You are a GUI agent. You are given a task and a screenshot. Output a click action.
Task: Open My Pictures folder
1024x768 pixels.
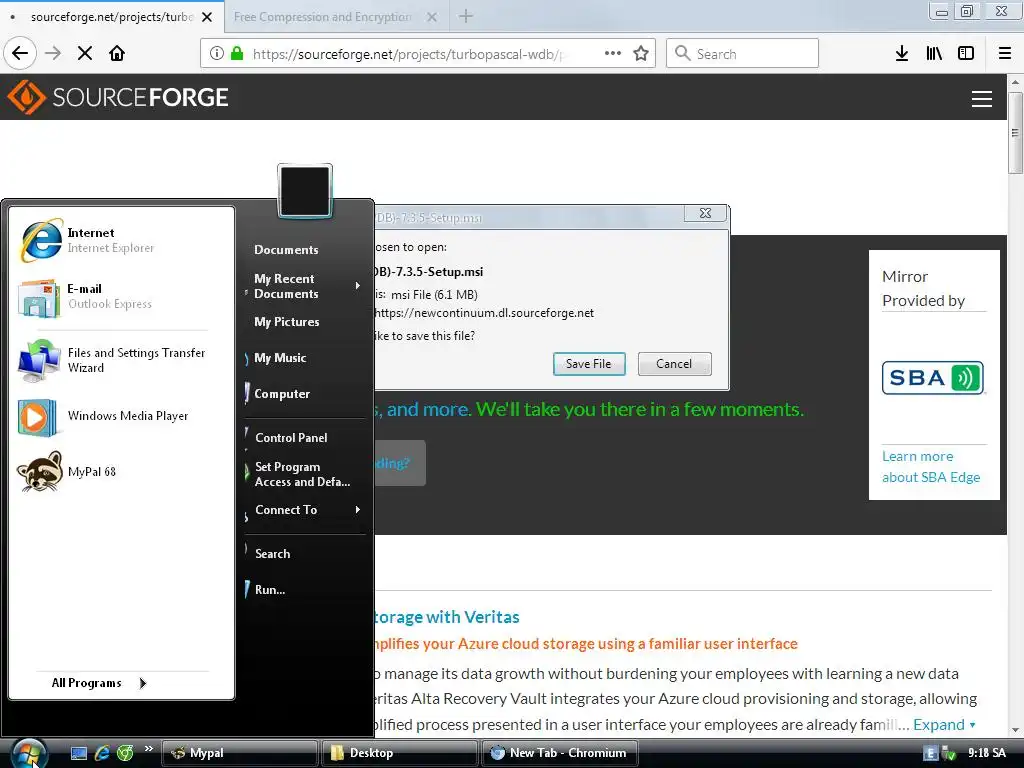(287, 322)
